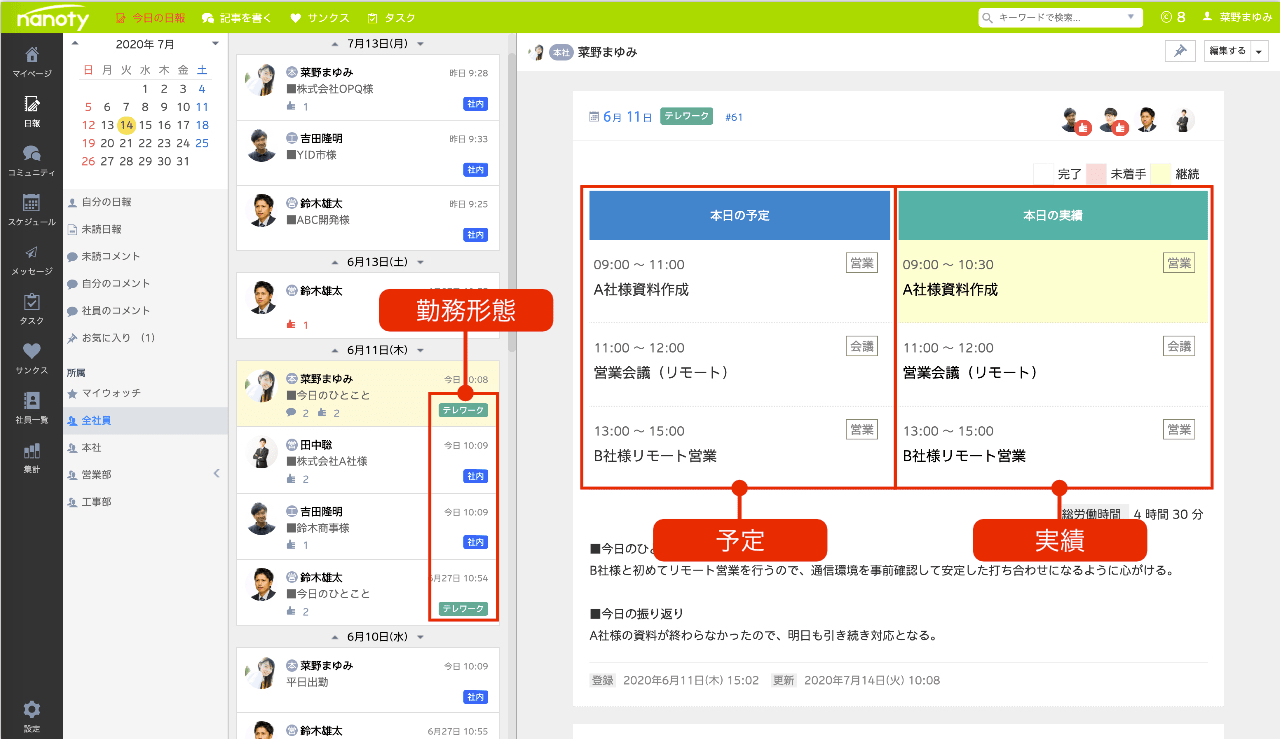Screen dimensions: 1280x739
Task: Open 記事を書く in the top menu
Action: tap(237, 18)
